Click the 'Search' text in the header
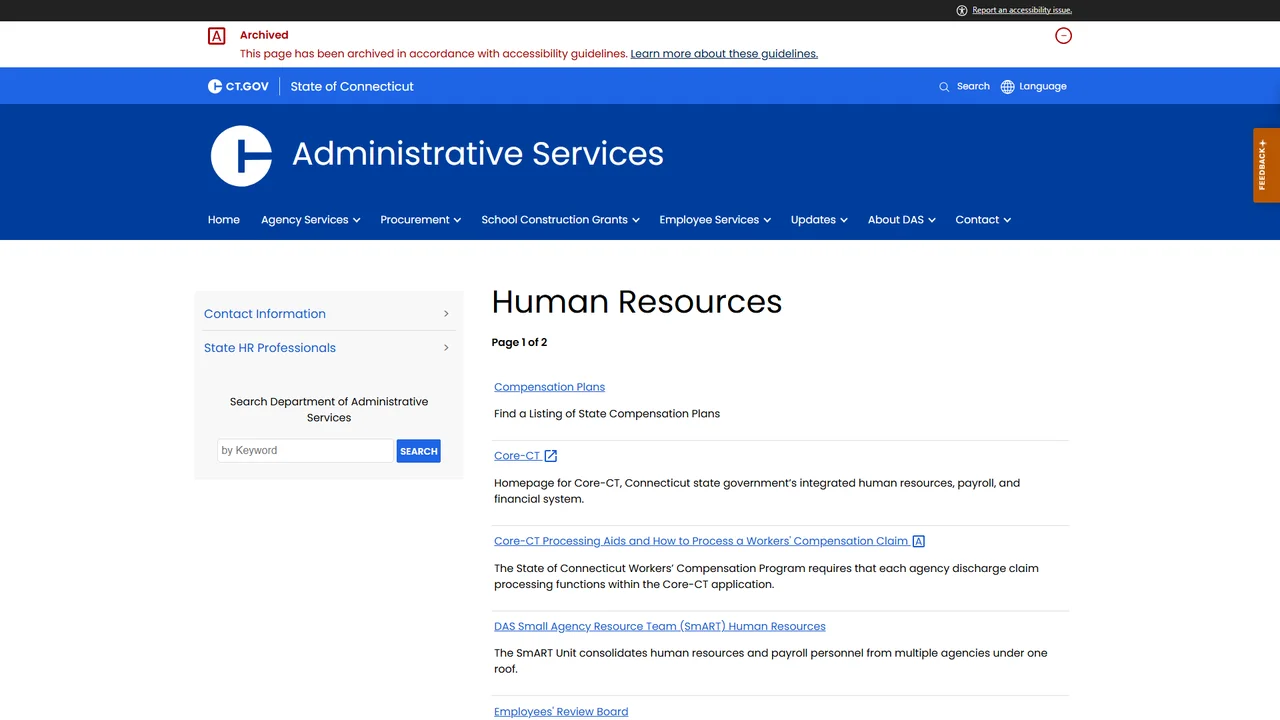The height and width of the screenshot is (720, 1280). 973,87
